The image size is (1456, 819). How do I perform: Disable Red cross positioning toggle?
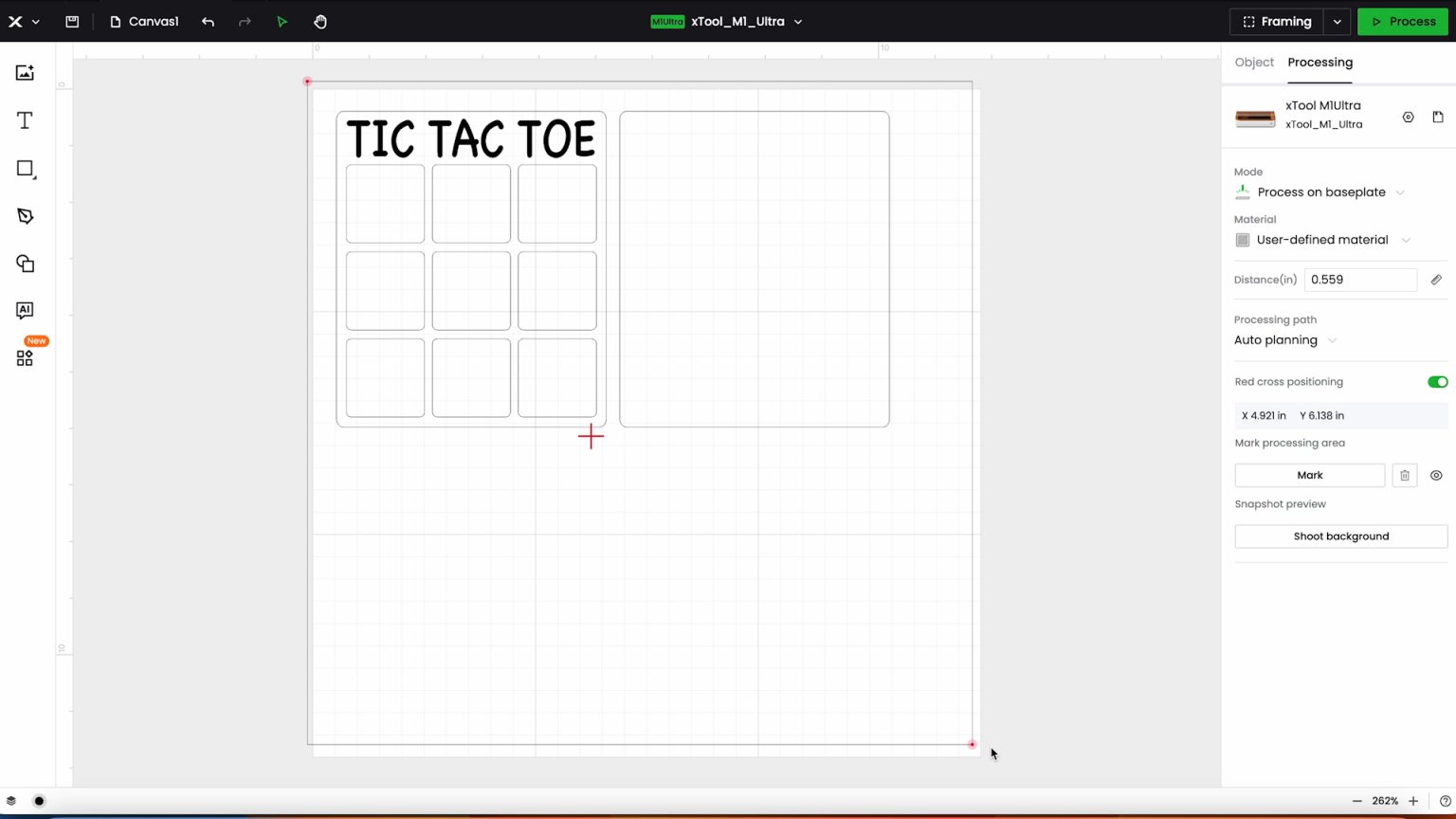tap(1437, 382)
